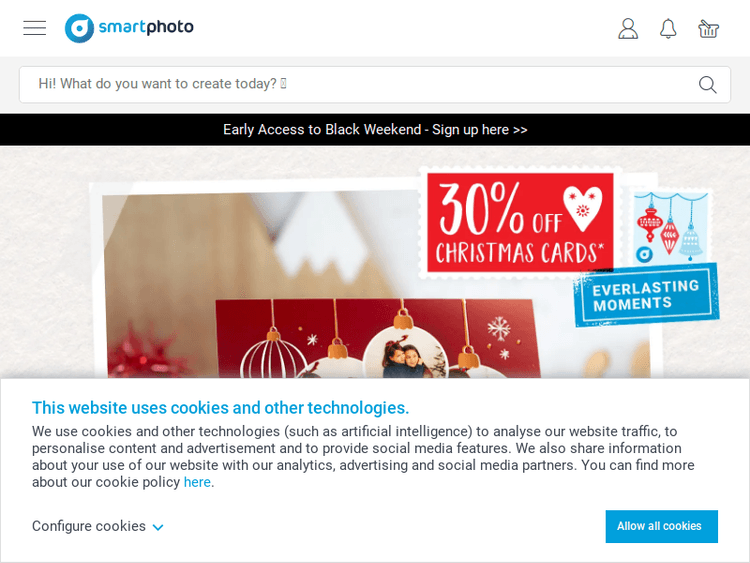Screen dimensions: 750x563
Task: Select the hanging ornaments stamp image
Action: point(671,226)
